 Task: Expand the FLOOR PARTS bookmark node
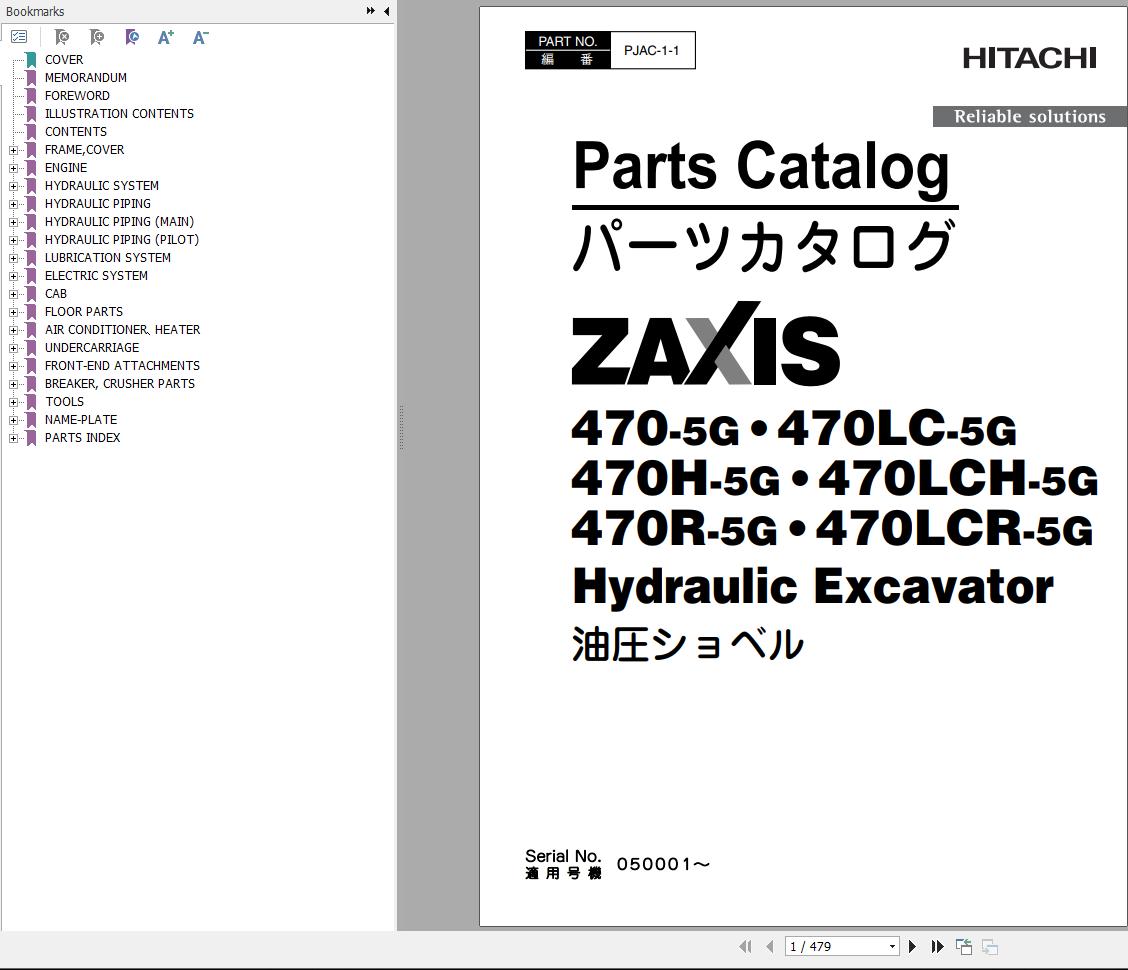(x=13, y=312)
